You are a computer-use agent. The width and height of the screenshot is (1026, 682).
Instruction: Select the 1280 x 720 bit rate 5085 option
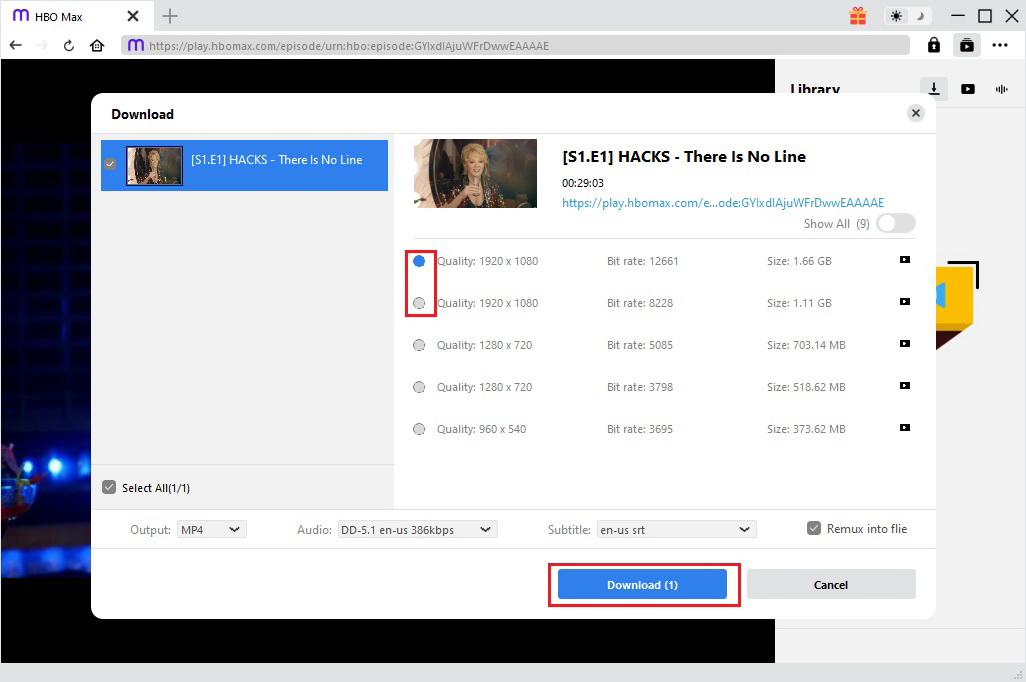[x=419, y=345]
